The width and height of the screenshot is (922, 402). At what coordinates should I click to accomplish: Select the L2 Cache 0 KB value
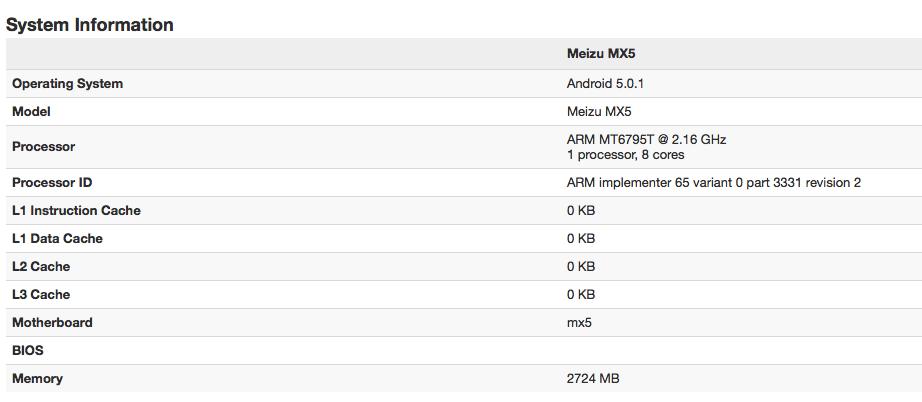[581, 267]
